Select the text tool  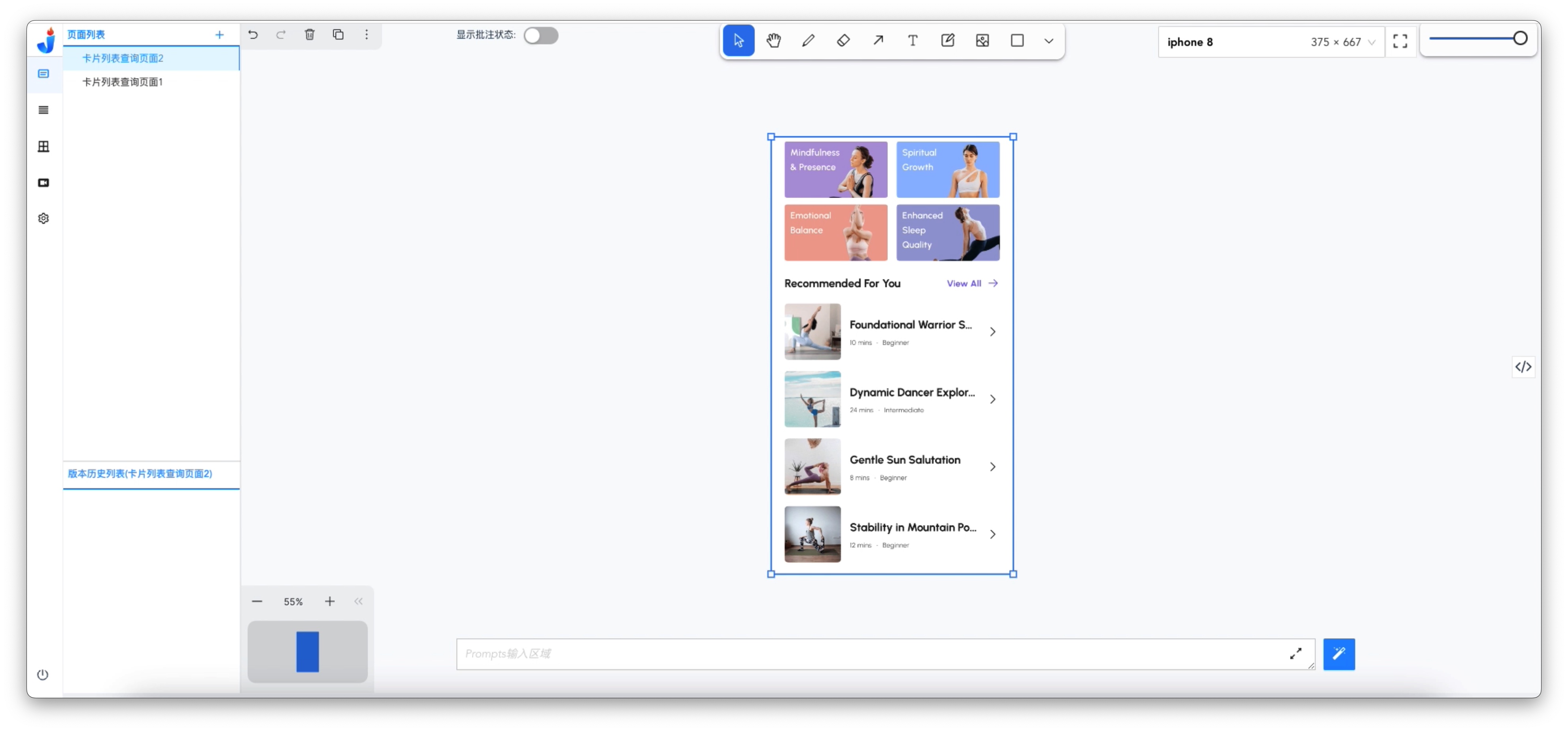tap(912, 41)
